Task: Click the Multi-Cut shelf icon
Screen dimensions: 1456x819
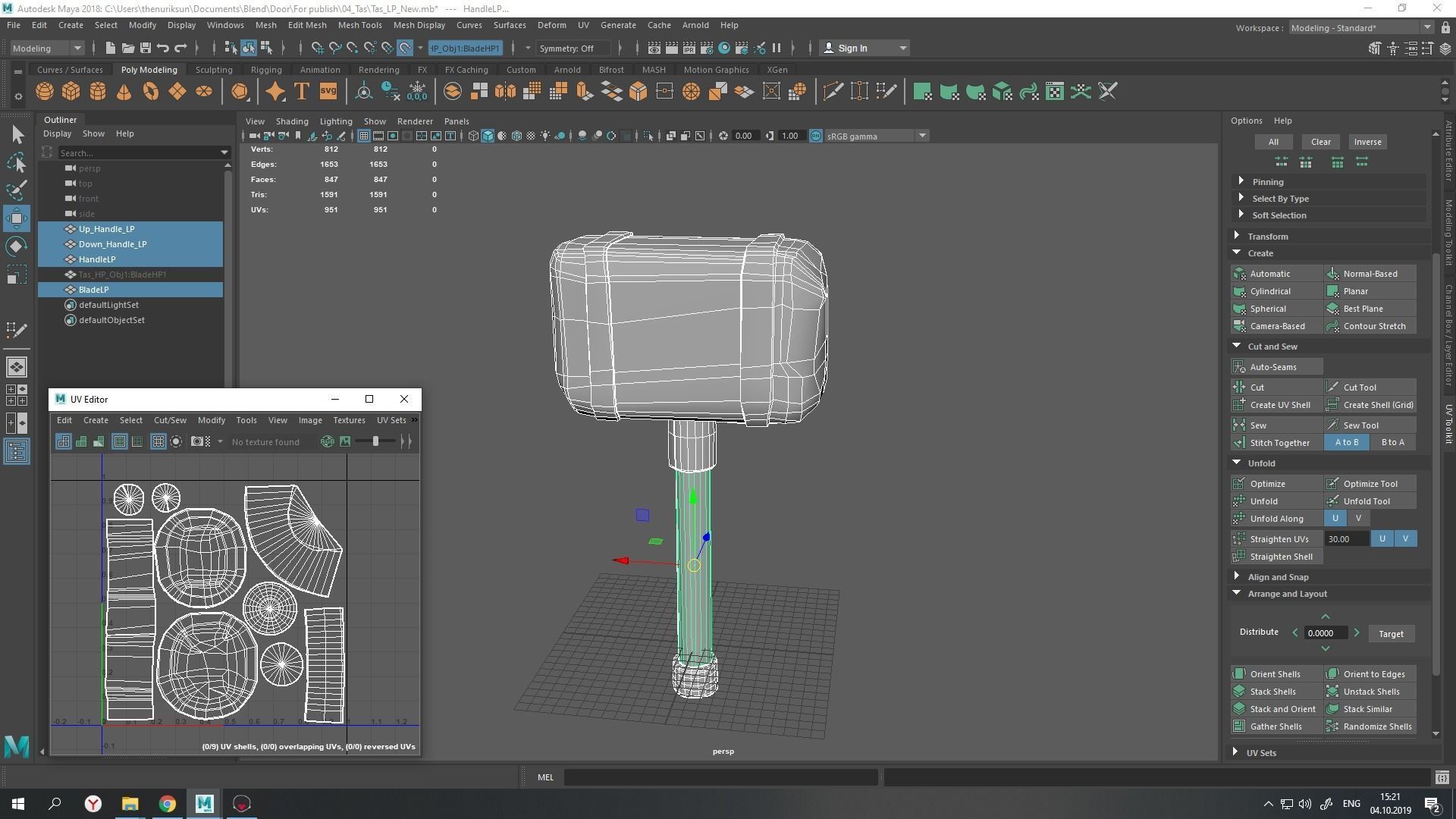Action: click(833, 92)
